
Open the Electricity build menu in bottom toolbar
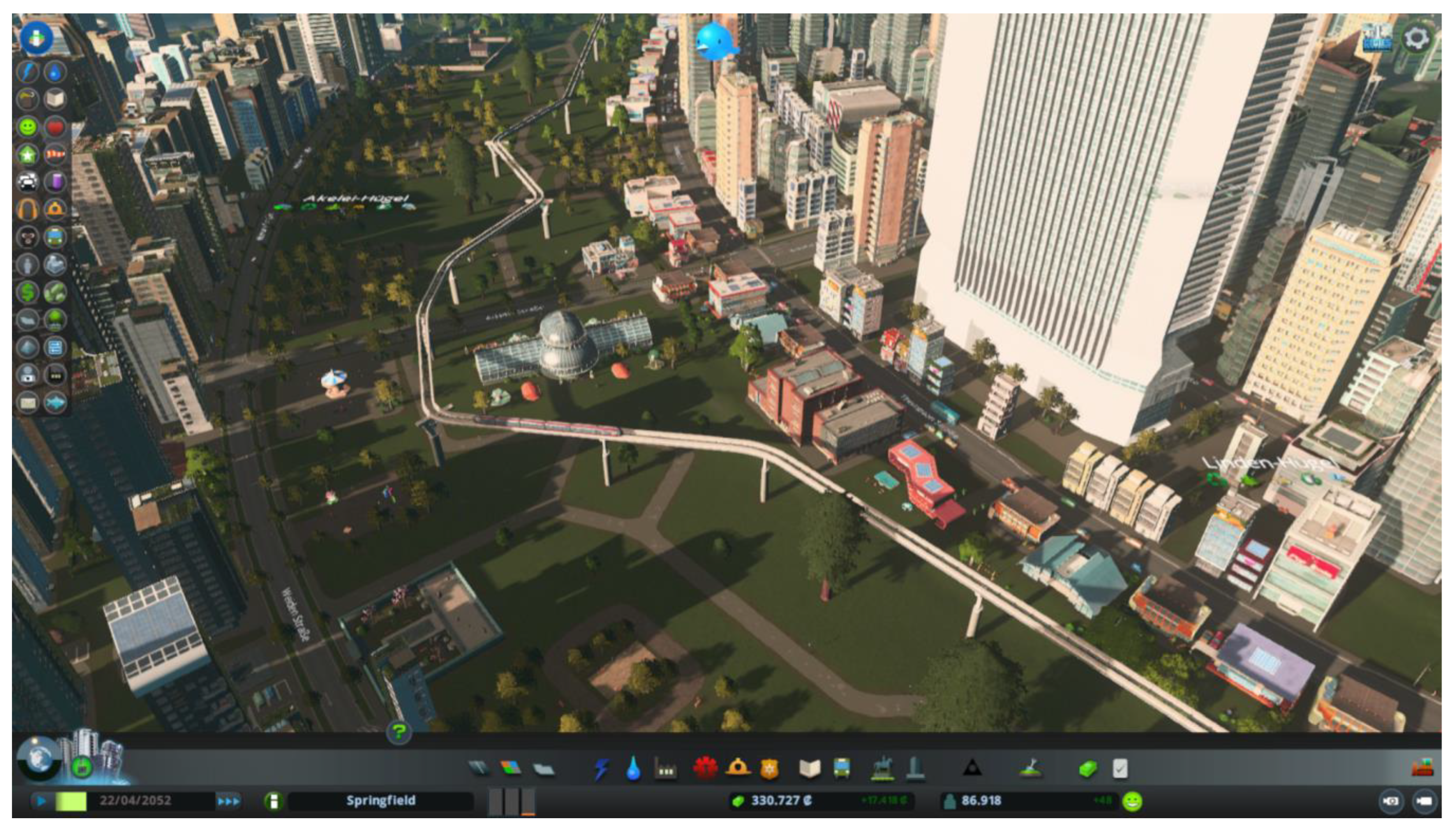(602, 769)
